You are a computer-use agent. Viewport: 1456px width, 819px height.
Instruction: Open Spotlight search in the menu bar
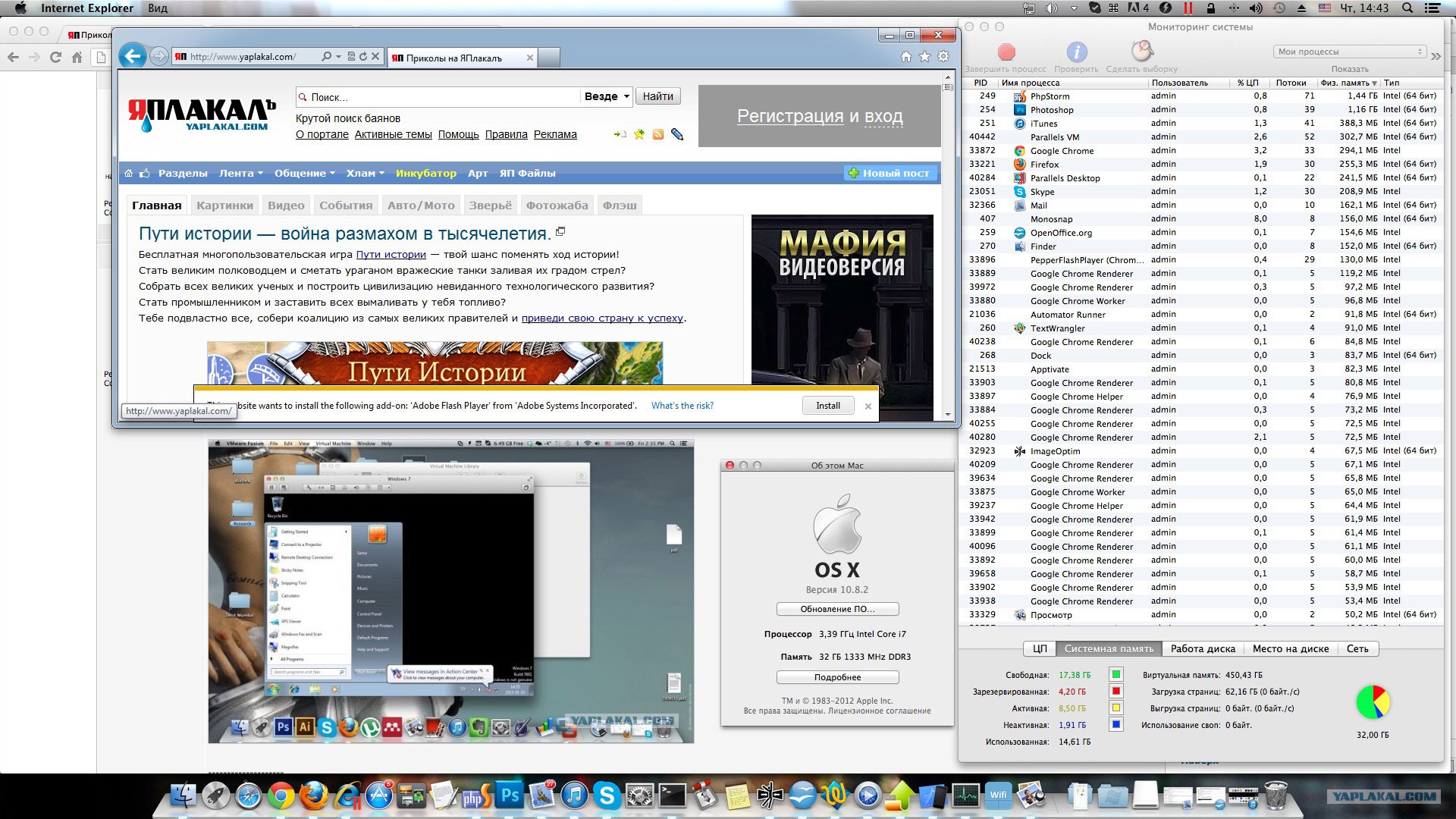click(x=1407, y=8)
